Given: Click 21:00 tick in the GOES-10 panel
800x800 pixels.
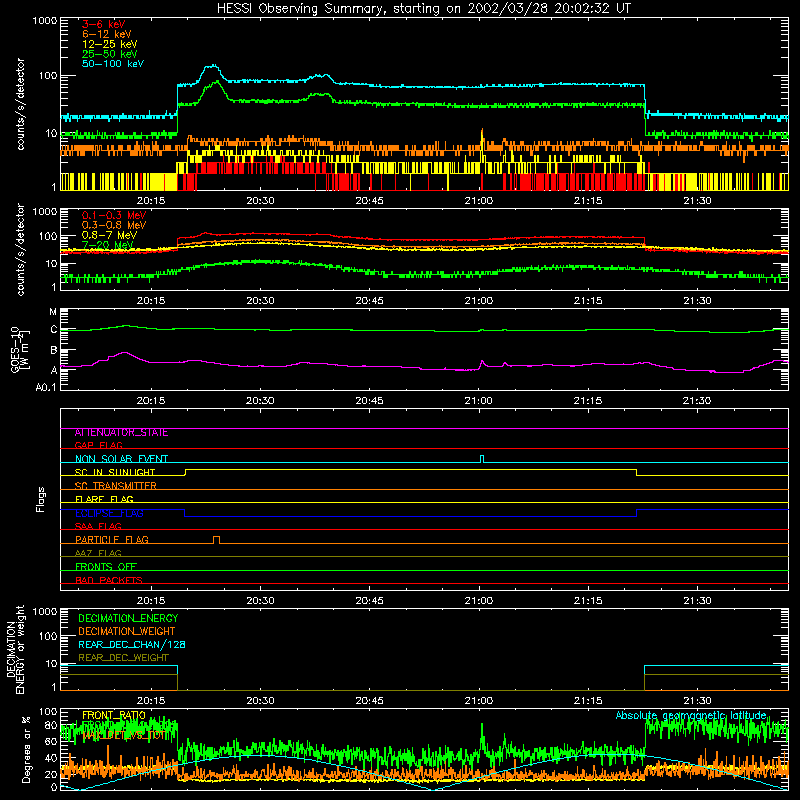Looking at the screenshot, I should point(479,401).
